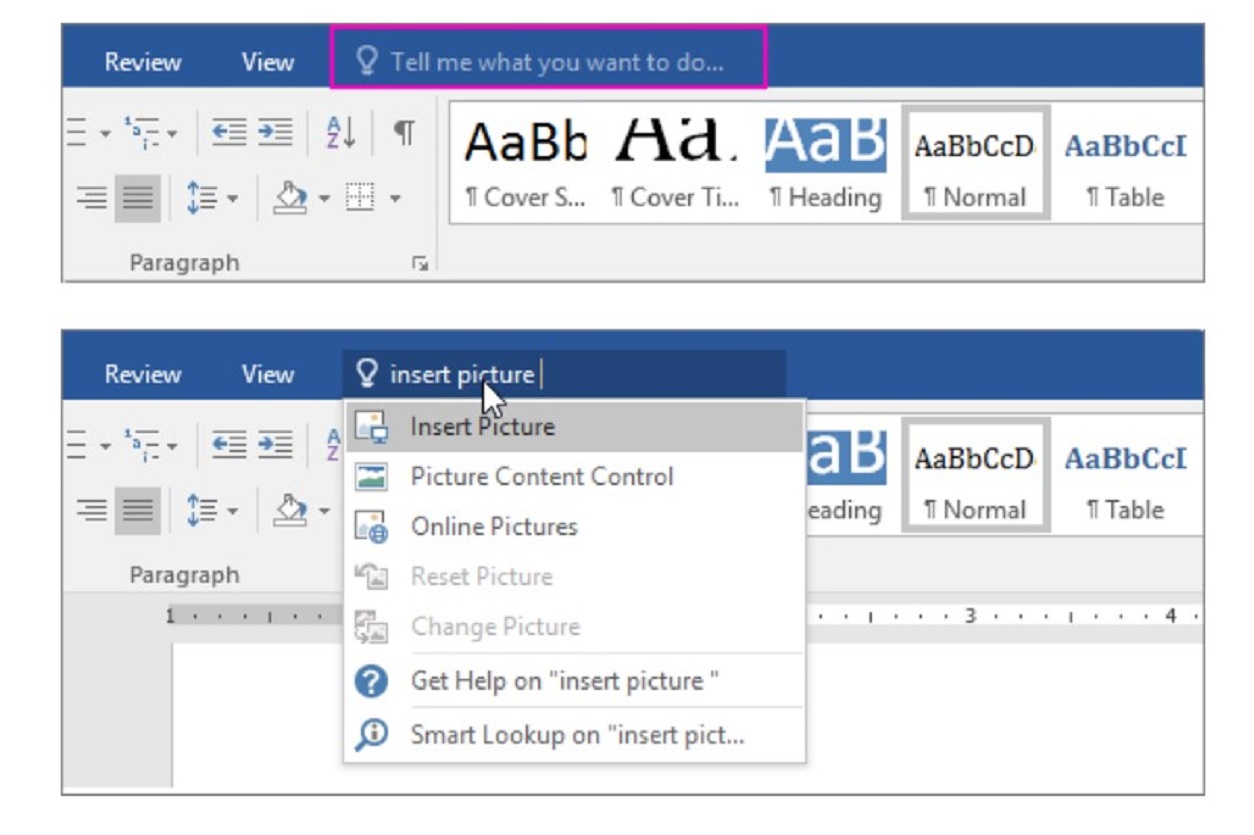
Task: Click the "Paragraph" group label in lower ribbon
Action: pyautogui.click(x=184, y=575)
